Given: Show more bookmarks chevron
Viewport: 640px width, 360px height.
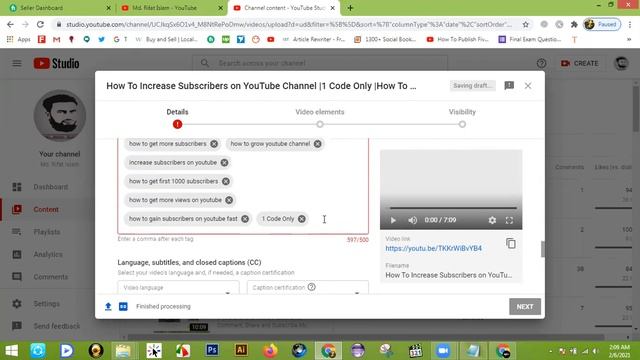Looking at the screenshot, I should click(x=629, y=39).
